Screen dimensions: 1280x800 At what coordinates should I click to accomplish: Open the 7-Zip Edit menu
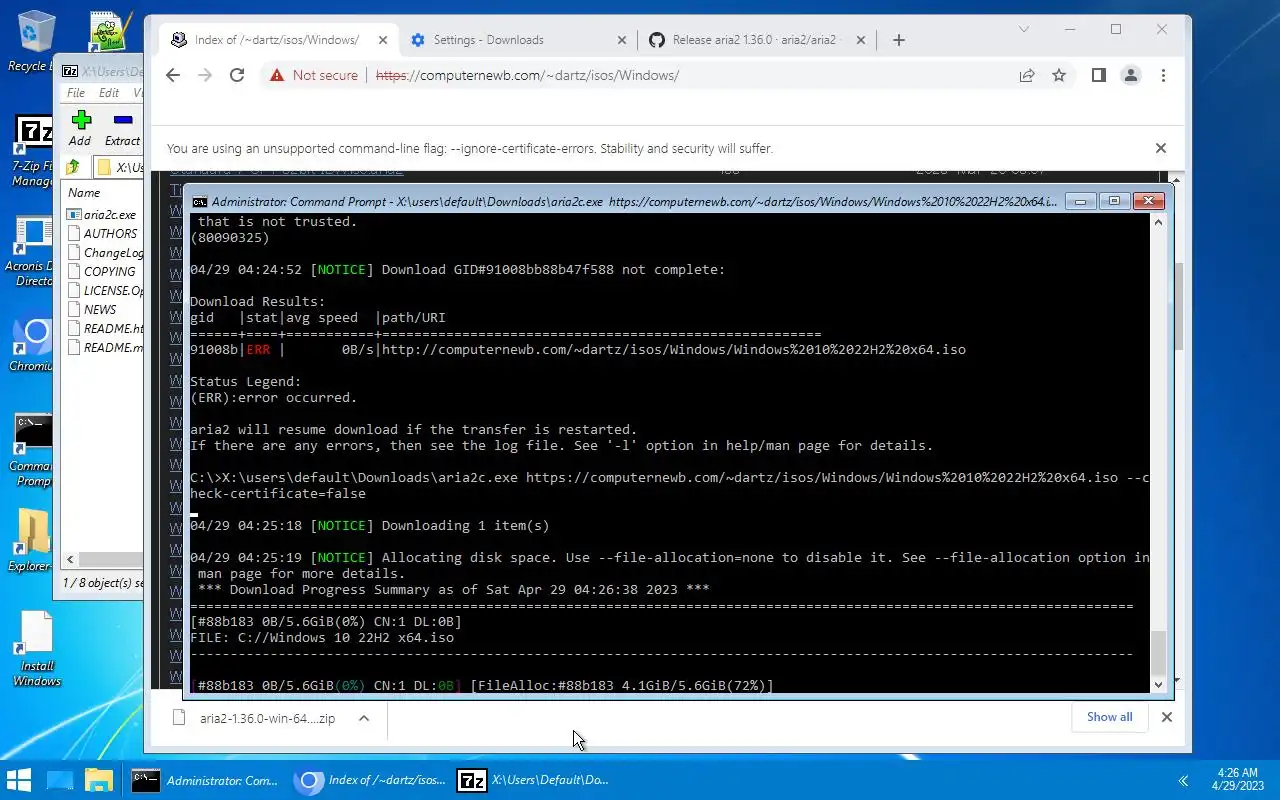pos(109,93)
